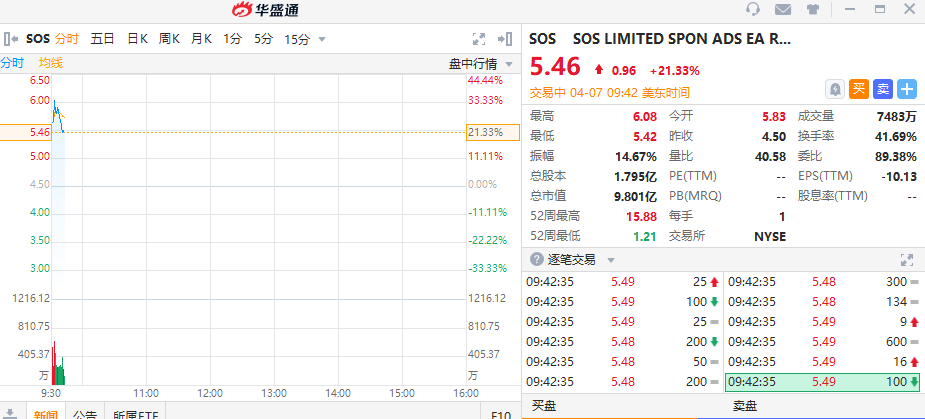Screen dimensions: 925x419
Task: Select the 5分 interval tab
Action: [x=263, y=39]
